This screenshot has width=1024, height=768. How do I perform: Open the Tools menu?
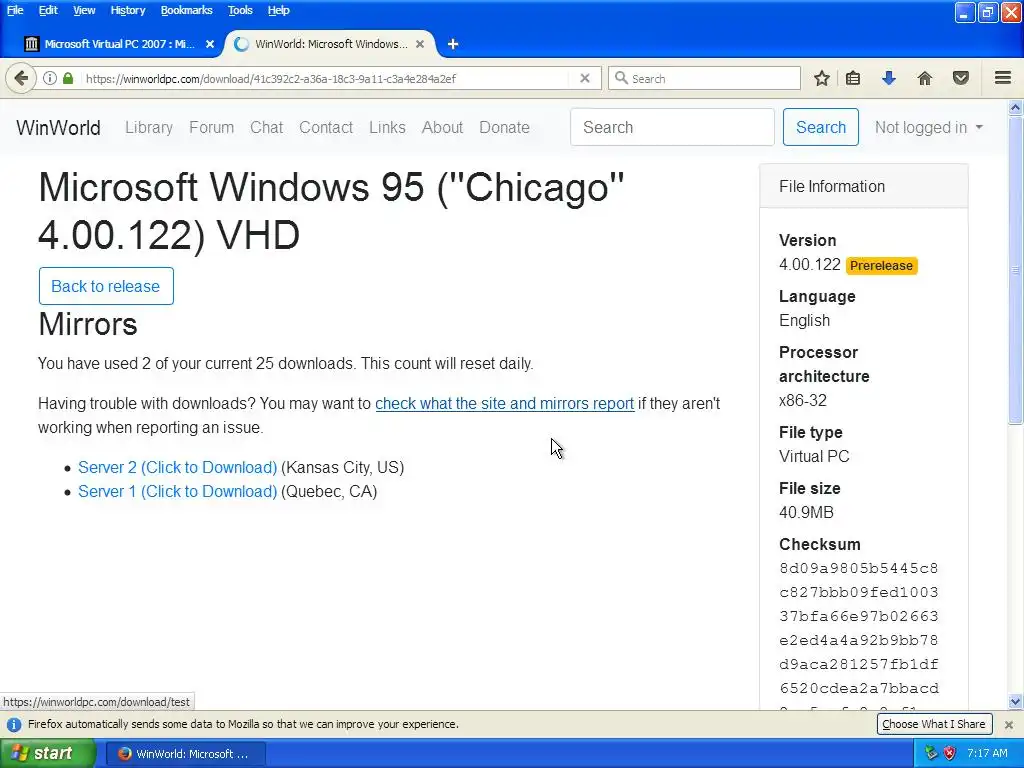coord(240,10)
